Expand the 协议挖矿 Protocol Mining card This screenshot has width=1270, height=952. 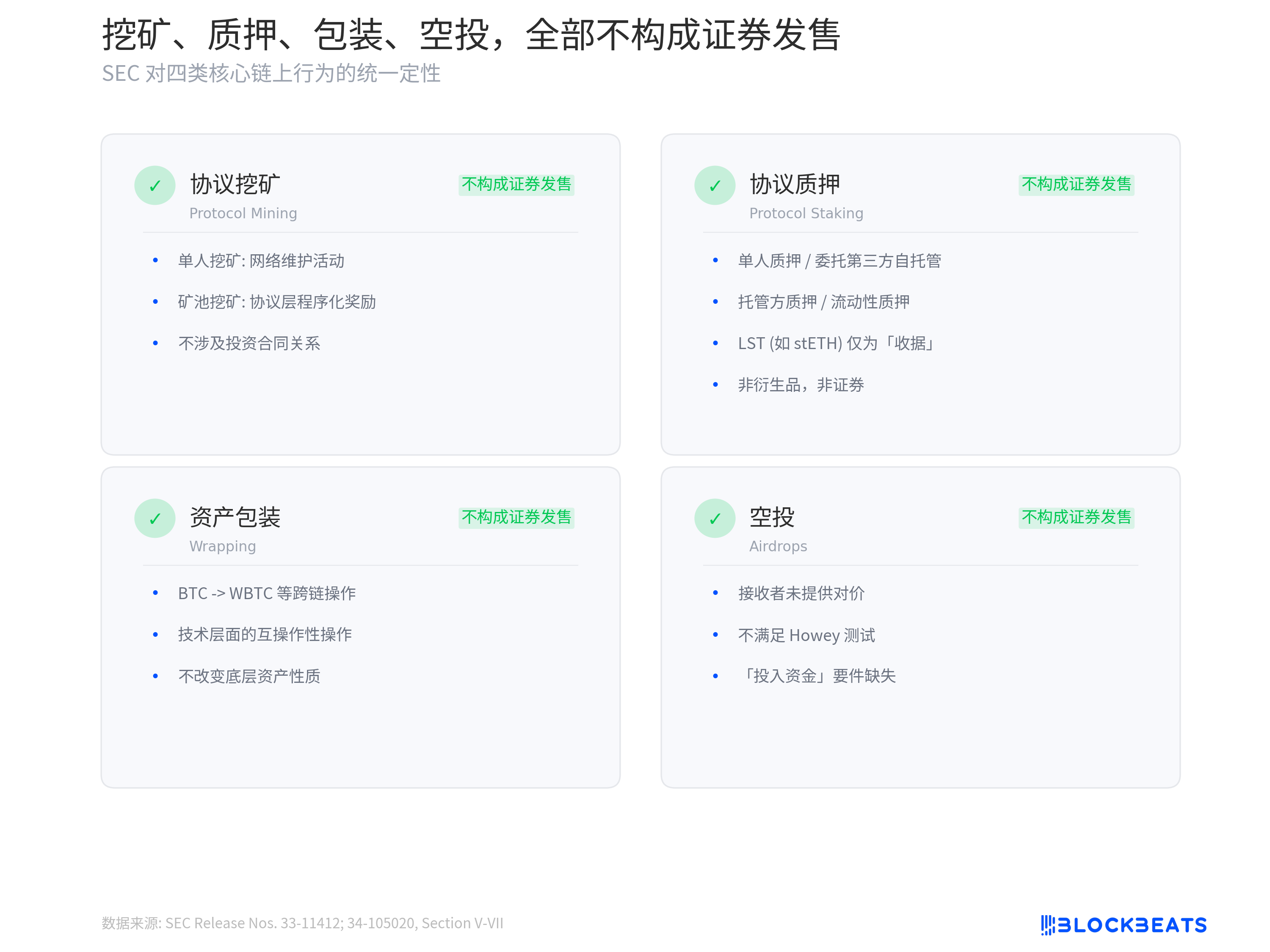(x=360, y=293)
